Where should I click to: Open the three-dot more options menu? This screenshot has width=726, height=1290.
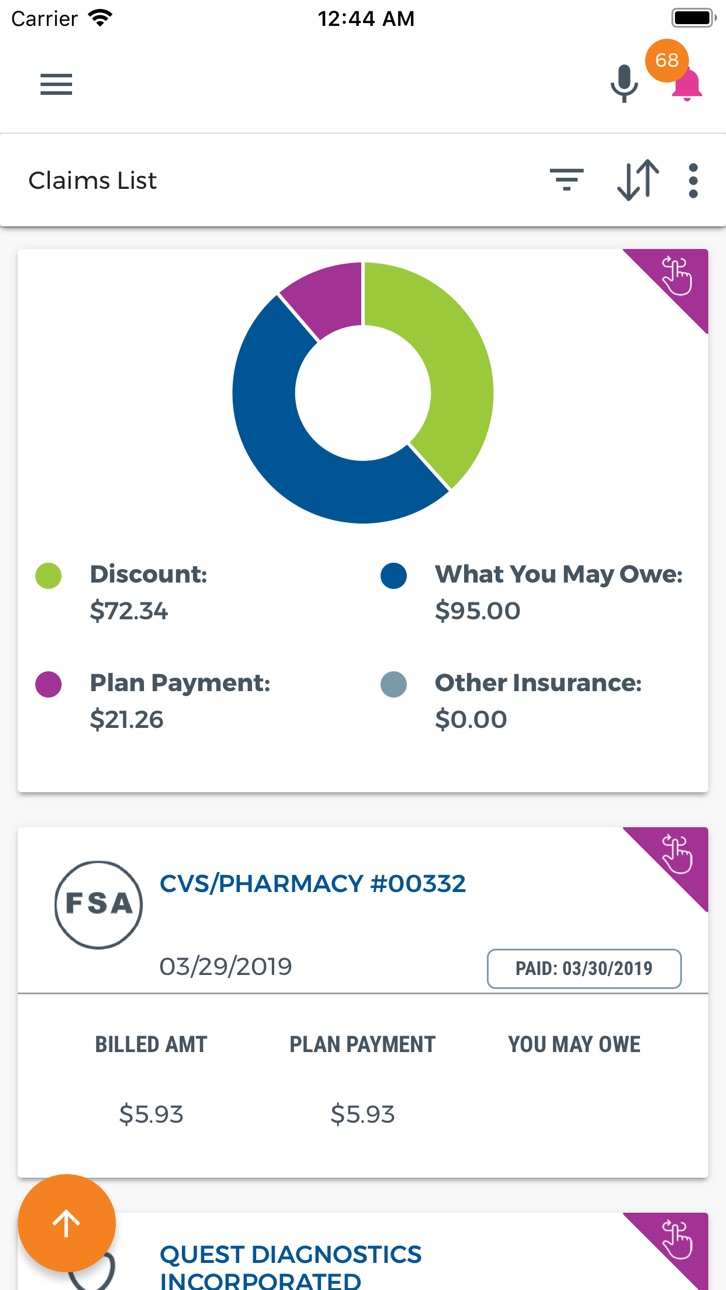(x=693, y=180)
